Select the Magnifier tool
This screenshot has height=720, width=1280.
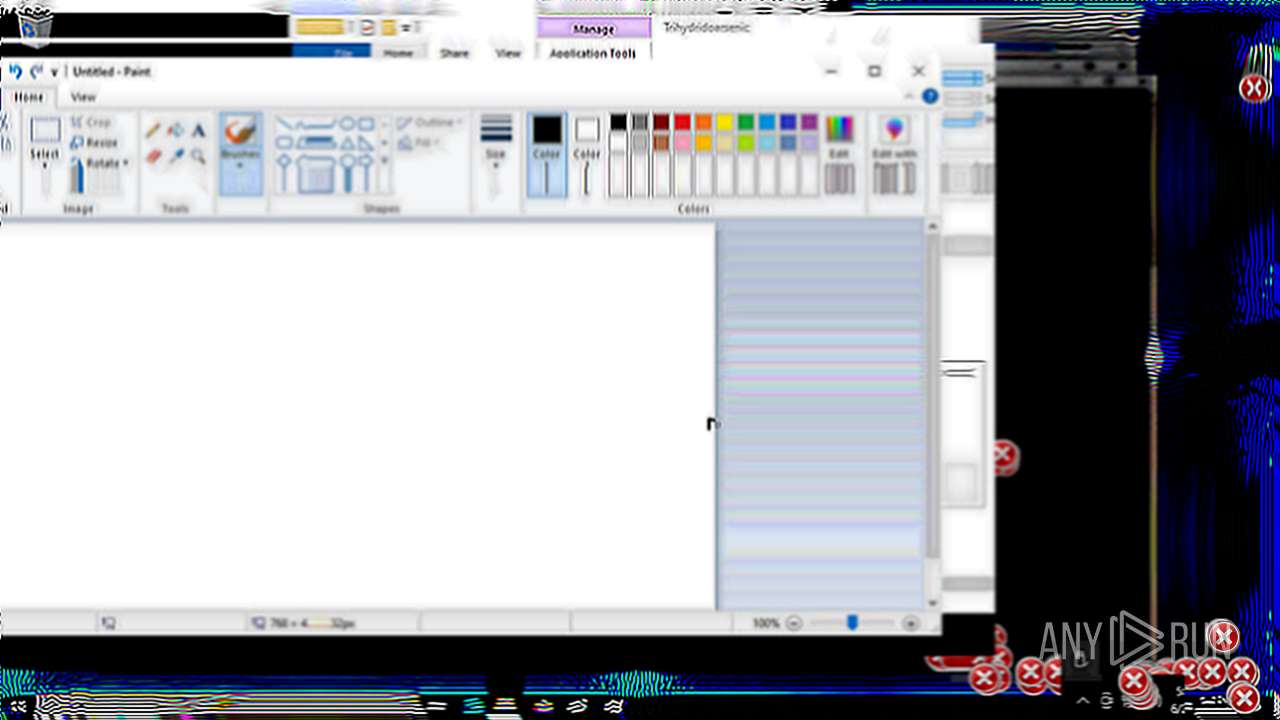coord(198,156)
